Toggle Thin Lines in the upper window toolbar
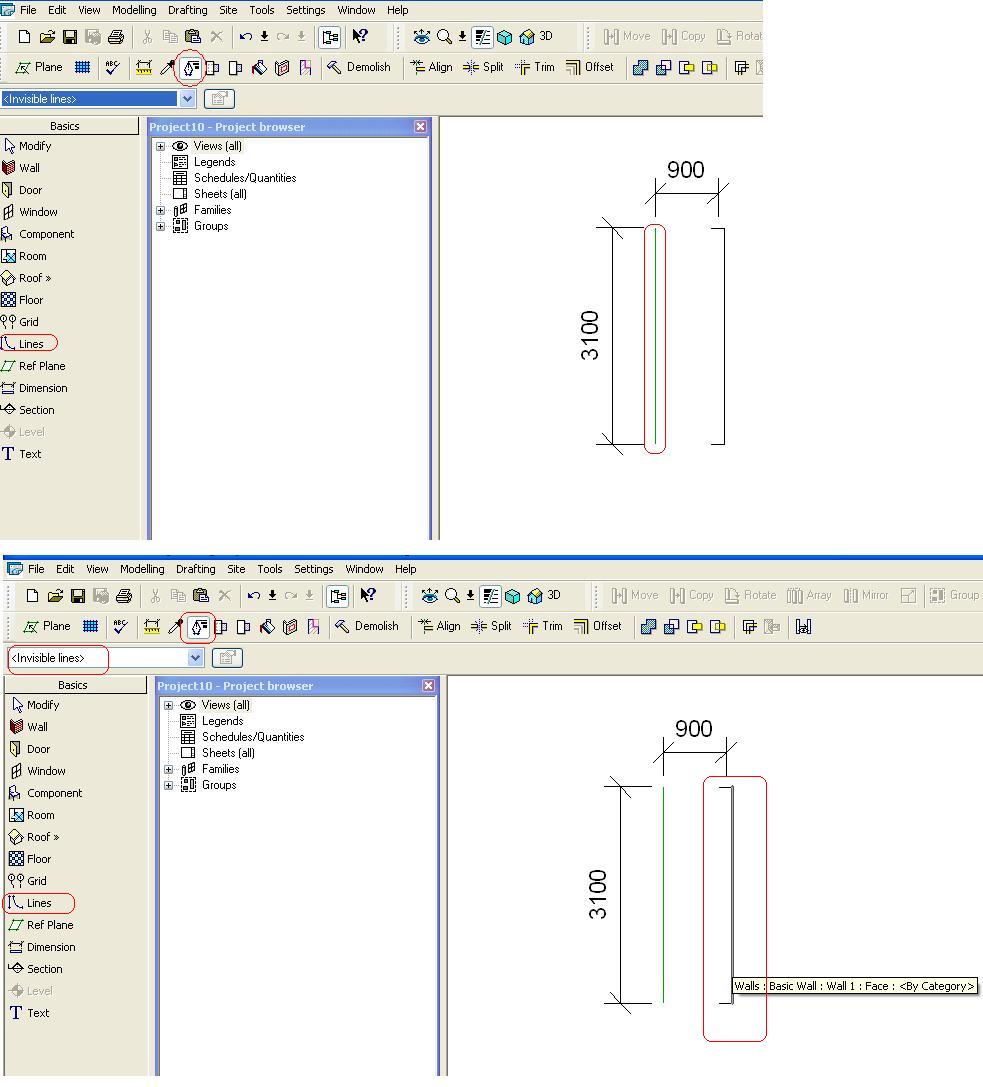983x1087 pixels. coord(482,37)
